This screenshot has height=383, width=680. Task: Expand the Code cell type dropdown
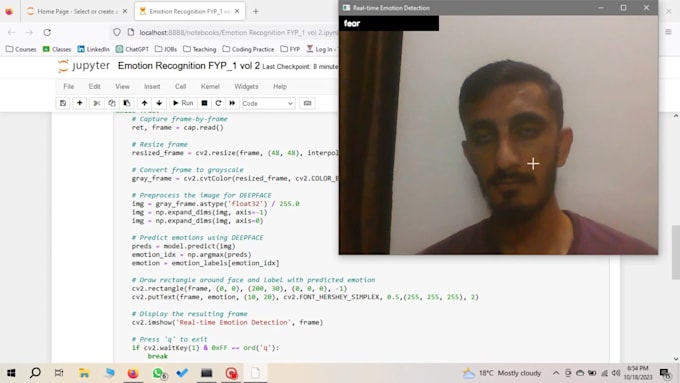click(x=268, y=103)
